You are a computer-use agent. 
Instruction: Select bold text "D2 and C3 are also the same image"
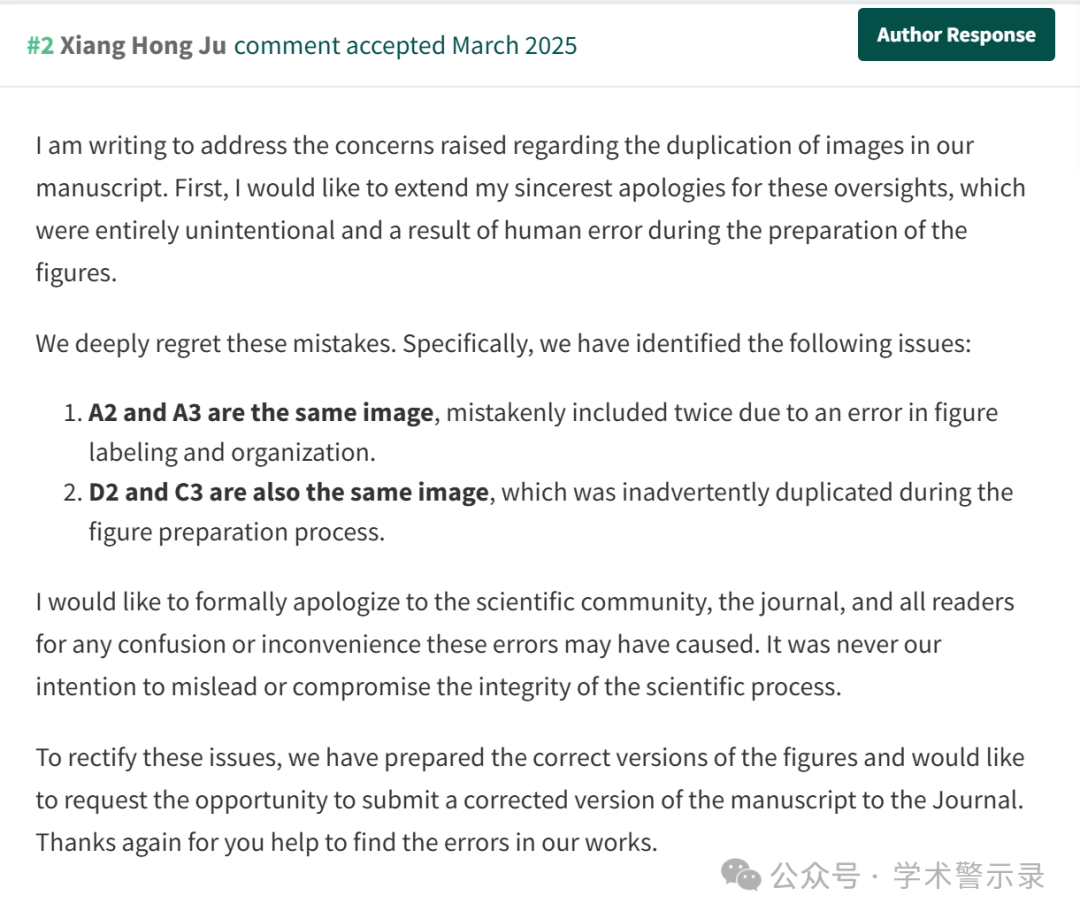click(x=289, y=493)
